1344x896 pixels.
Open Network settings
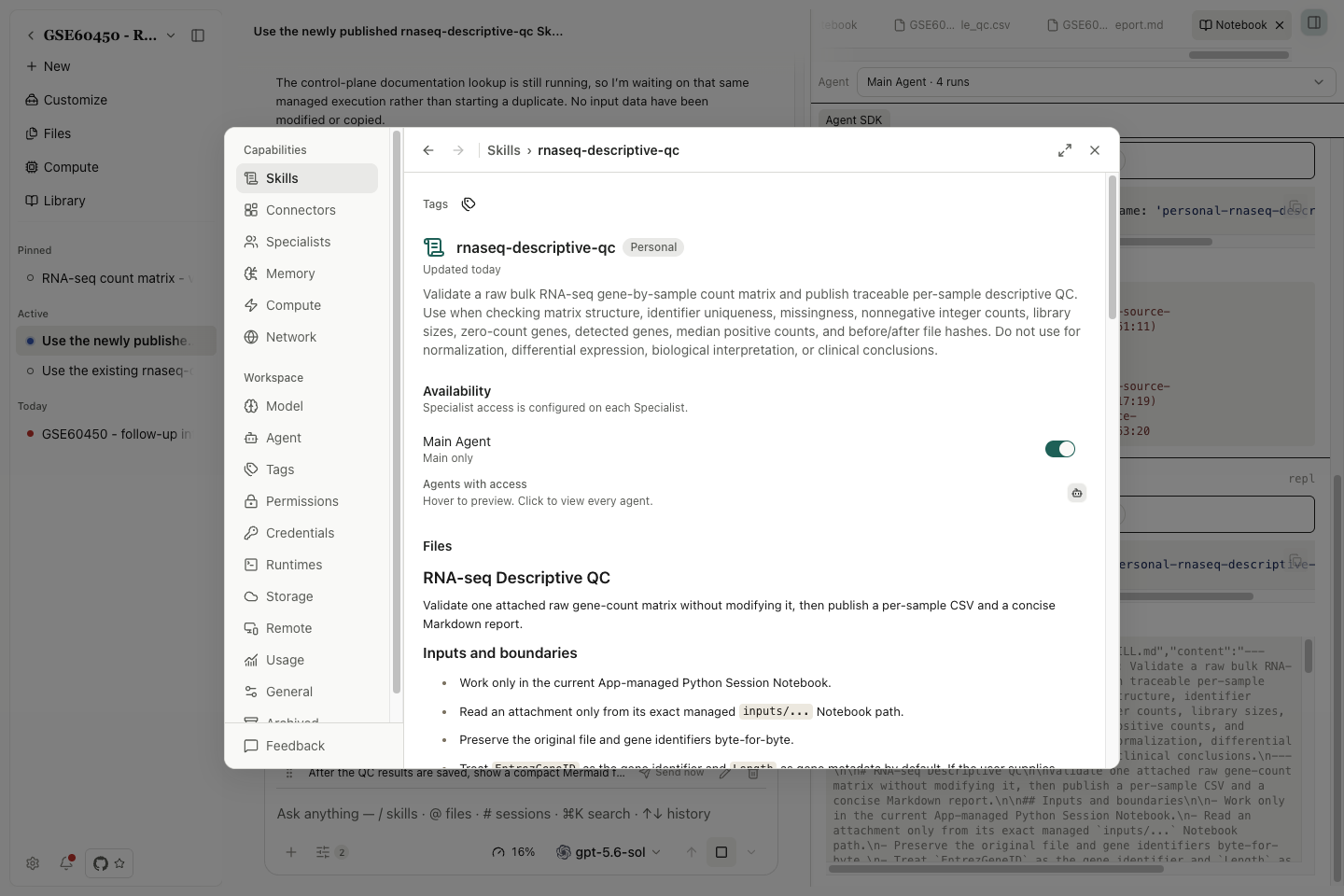307,337
